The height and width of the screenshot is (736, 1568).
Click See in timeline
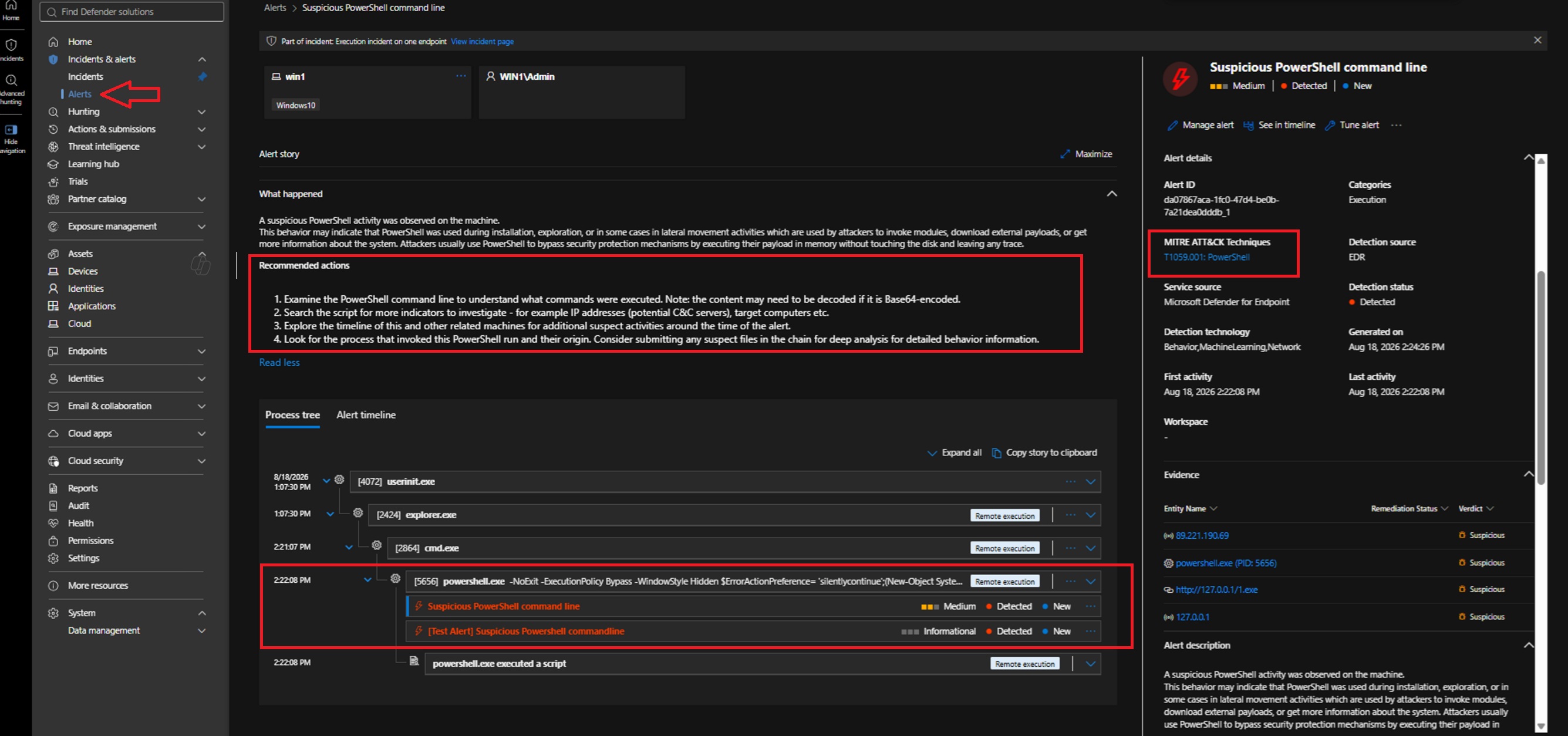click(x=1279, y=125)
